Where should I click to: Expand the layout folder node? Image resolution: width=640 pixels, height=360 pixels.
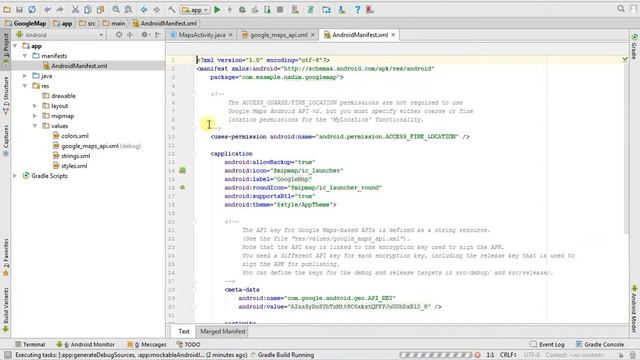coord(35,106)
